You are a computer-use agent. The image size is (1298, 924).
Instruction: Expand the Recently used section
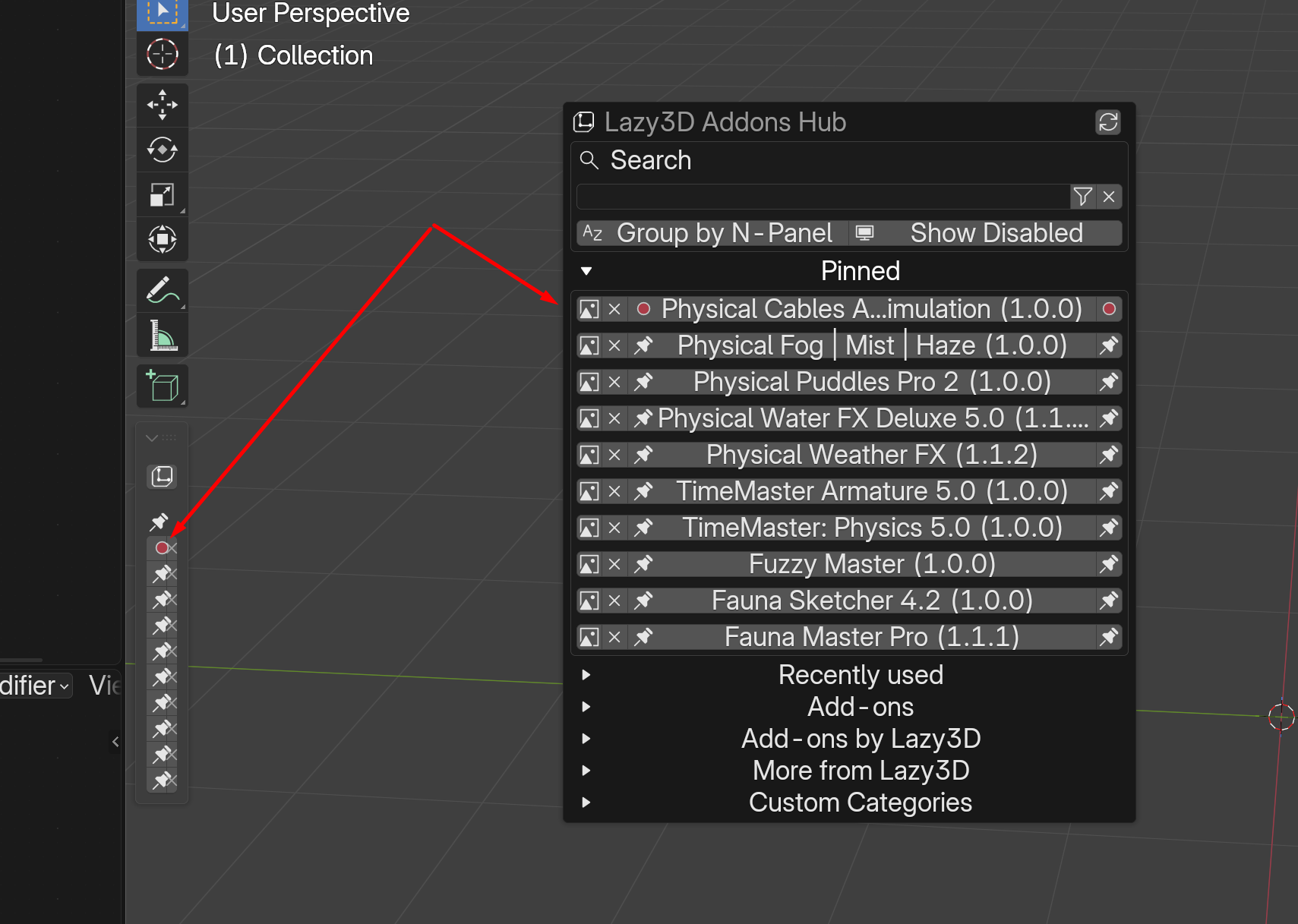(x=586, y=675)
